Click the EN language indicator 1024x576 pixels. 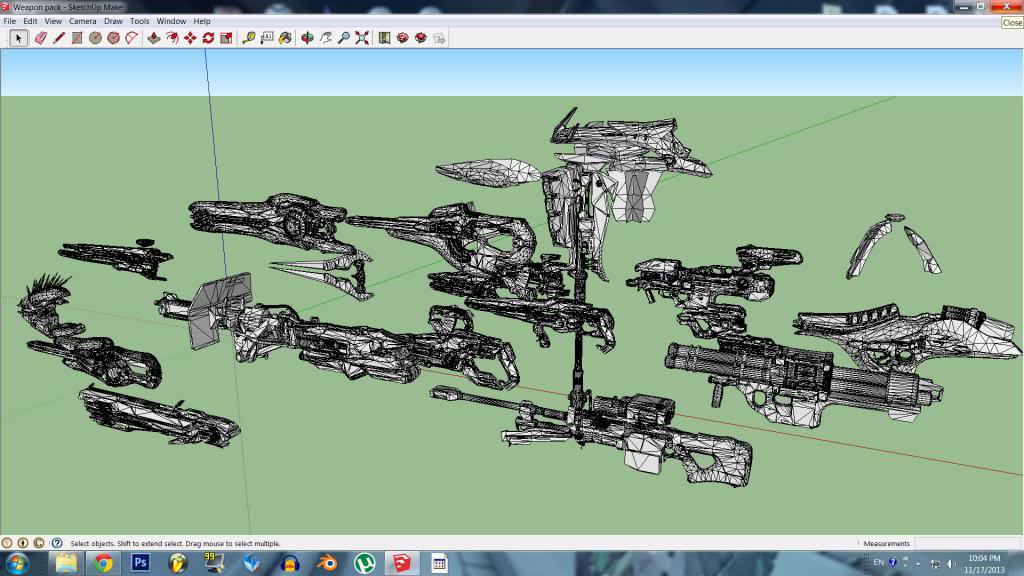(878, 562)
